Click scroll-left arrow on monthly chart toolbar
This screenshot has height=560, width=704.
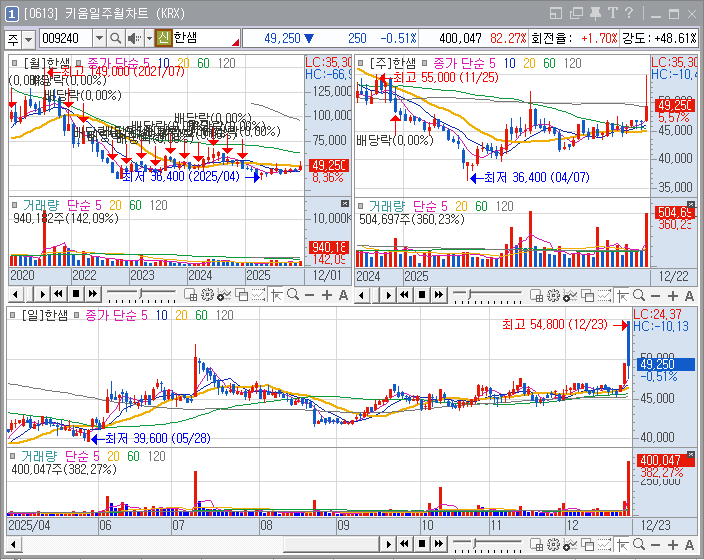click(15, 295)
